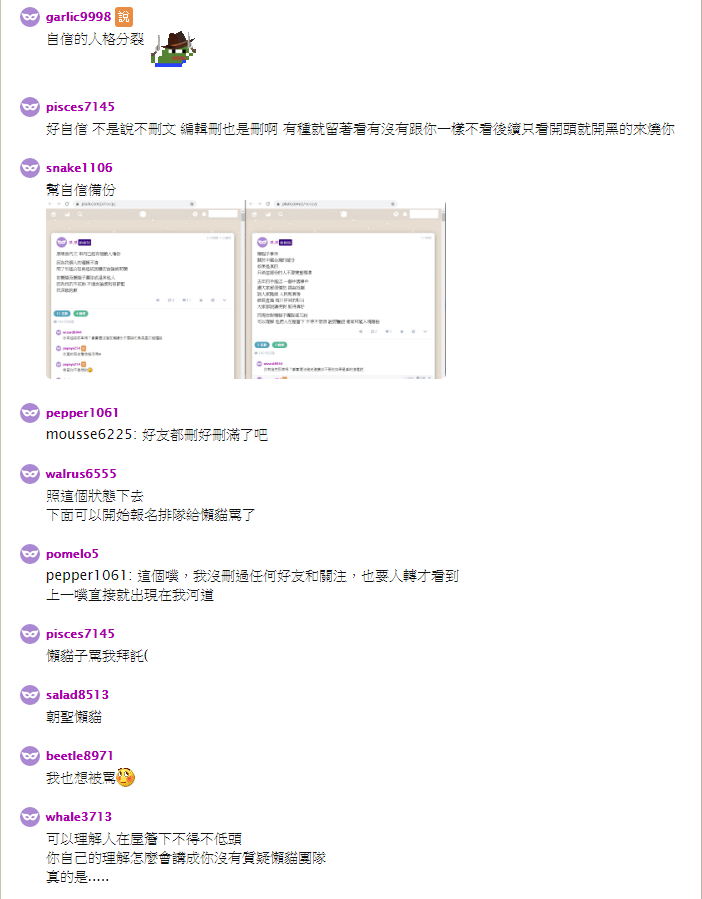Click the flushed face emoji in beetle8971's reply
702x899 pixels.
point(126,777)
